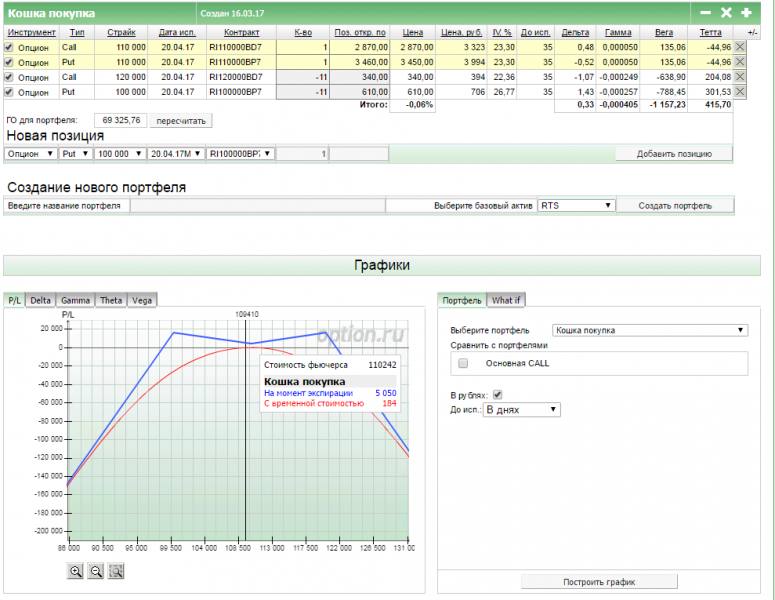Remove the Put 110 000 position row
This screenshot has height=600, width=775.
coord(740,62)
